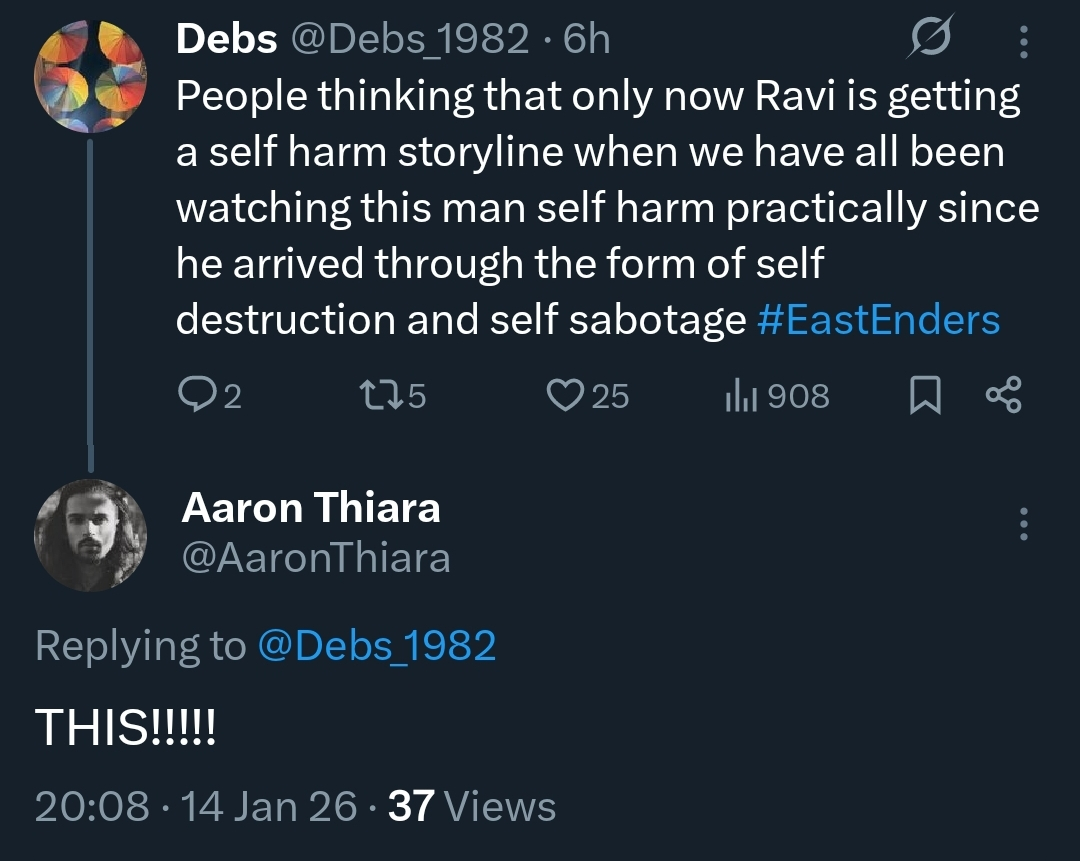
Task: Click the Grok slashed-circle icon
Action: point(931,40)
